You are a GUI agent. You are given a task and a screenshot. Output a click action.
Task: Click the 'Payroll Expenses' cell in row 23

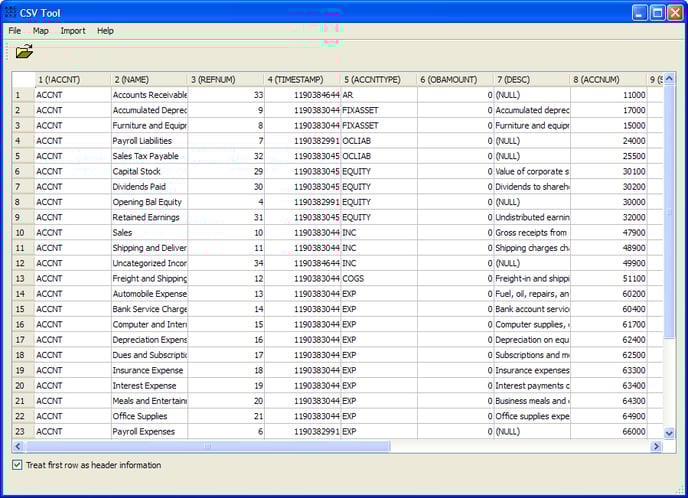pyautogui.click(x=149, y=432)
